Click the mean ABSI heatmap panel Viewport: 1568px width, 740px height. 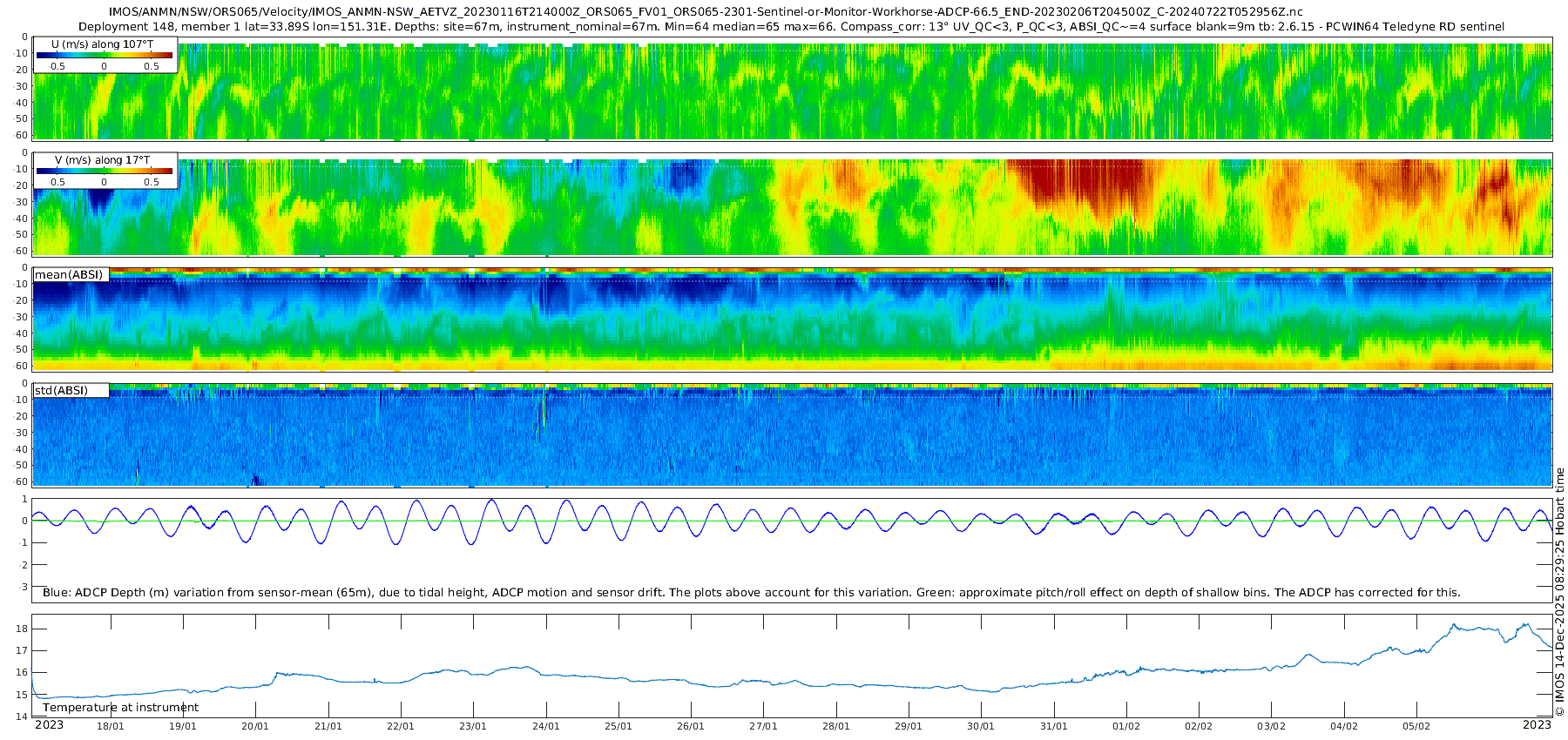coord(792,320)
